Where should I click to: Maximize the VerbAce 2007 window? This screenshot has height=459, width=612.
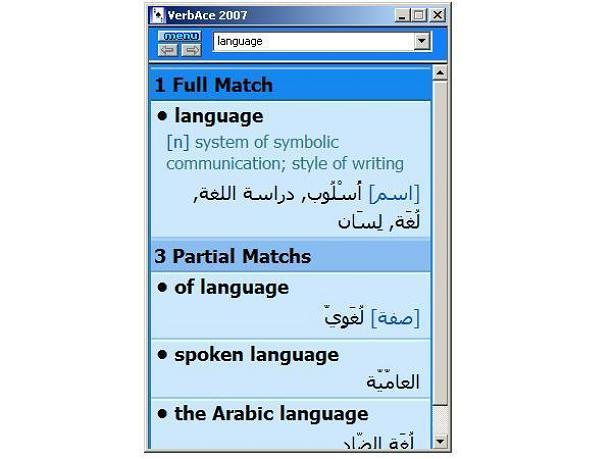tap(419, 15)
